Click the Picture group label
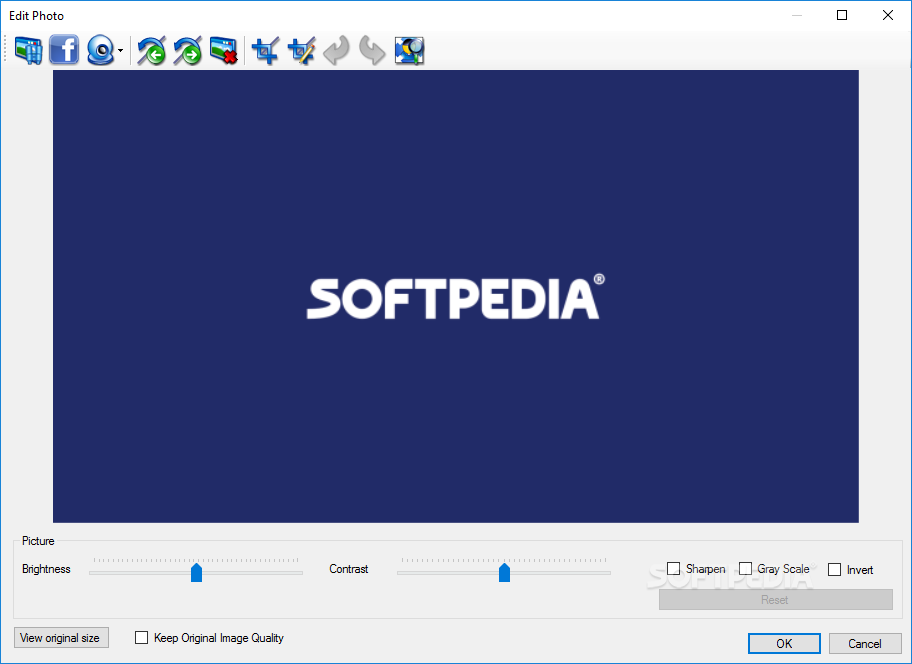Viewport: 912px width, 664px height. 38,541
